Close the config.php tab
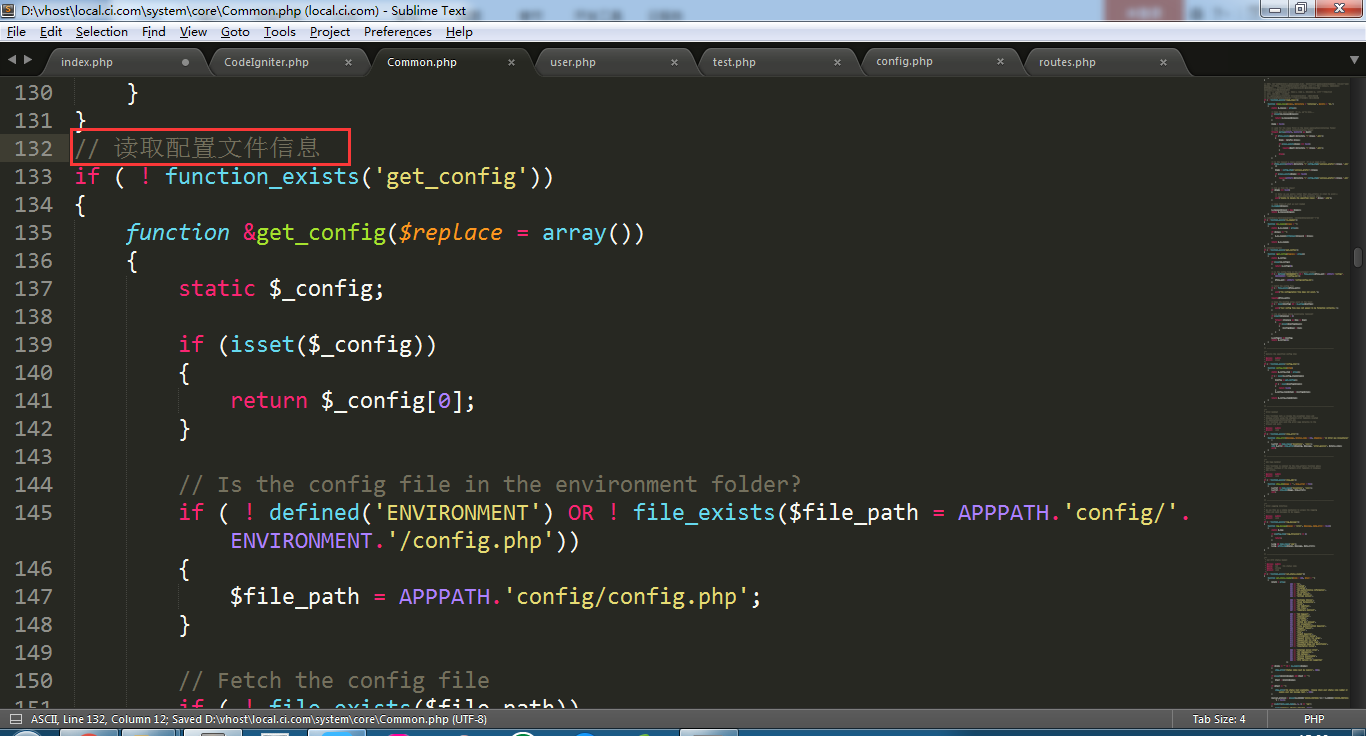Image resolution: width=1366 pixels, height=736 pixels. pos(1000,62)
